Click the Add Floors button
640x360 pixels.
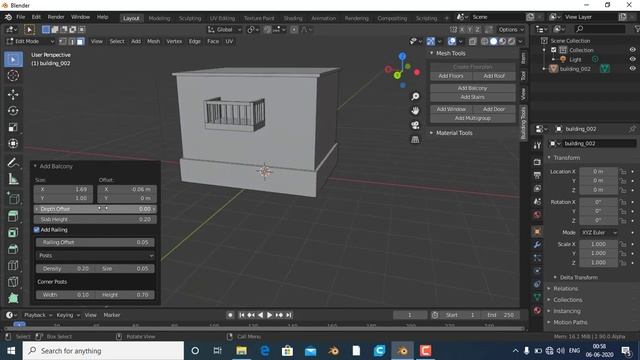[451, 76]
